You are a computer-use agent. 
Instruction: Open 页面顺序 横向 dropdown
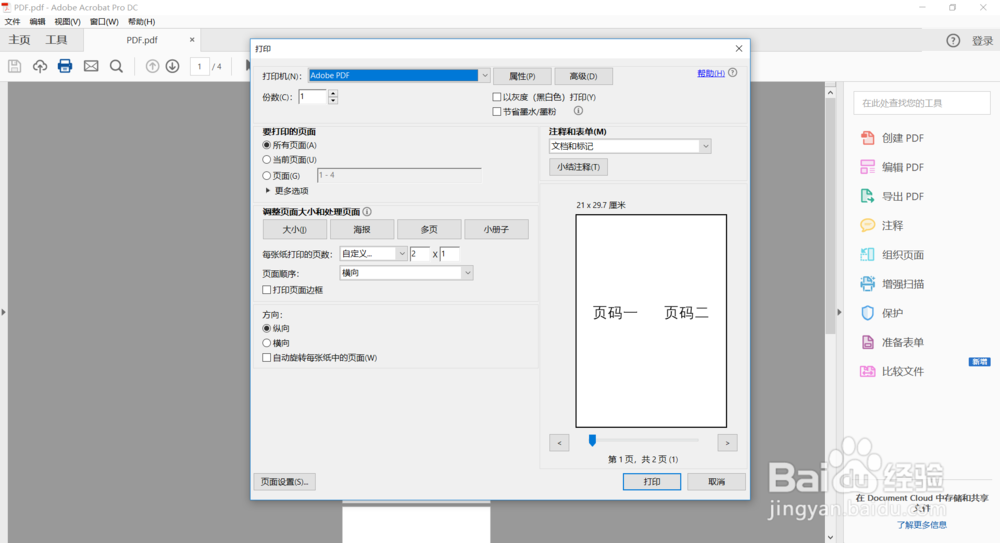(406, 273)
